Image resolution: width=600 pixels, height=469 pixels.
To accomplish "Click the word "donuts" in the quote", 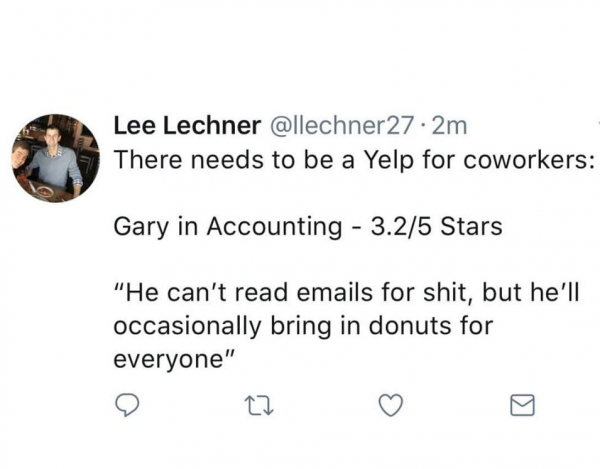I will 407,327.
